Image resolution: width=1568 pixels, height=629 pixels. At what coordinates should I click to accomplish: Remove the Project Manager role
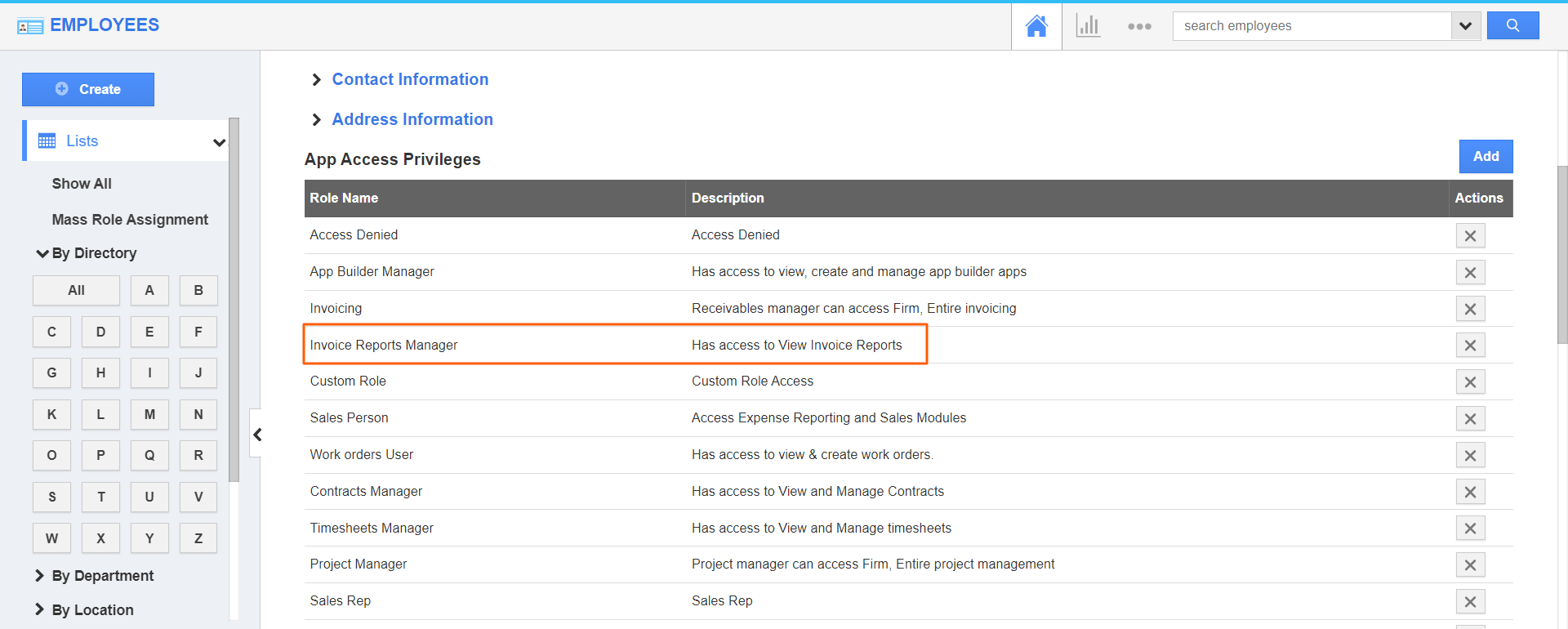pos(1470,565)
